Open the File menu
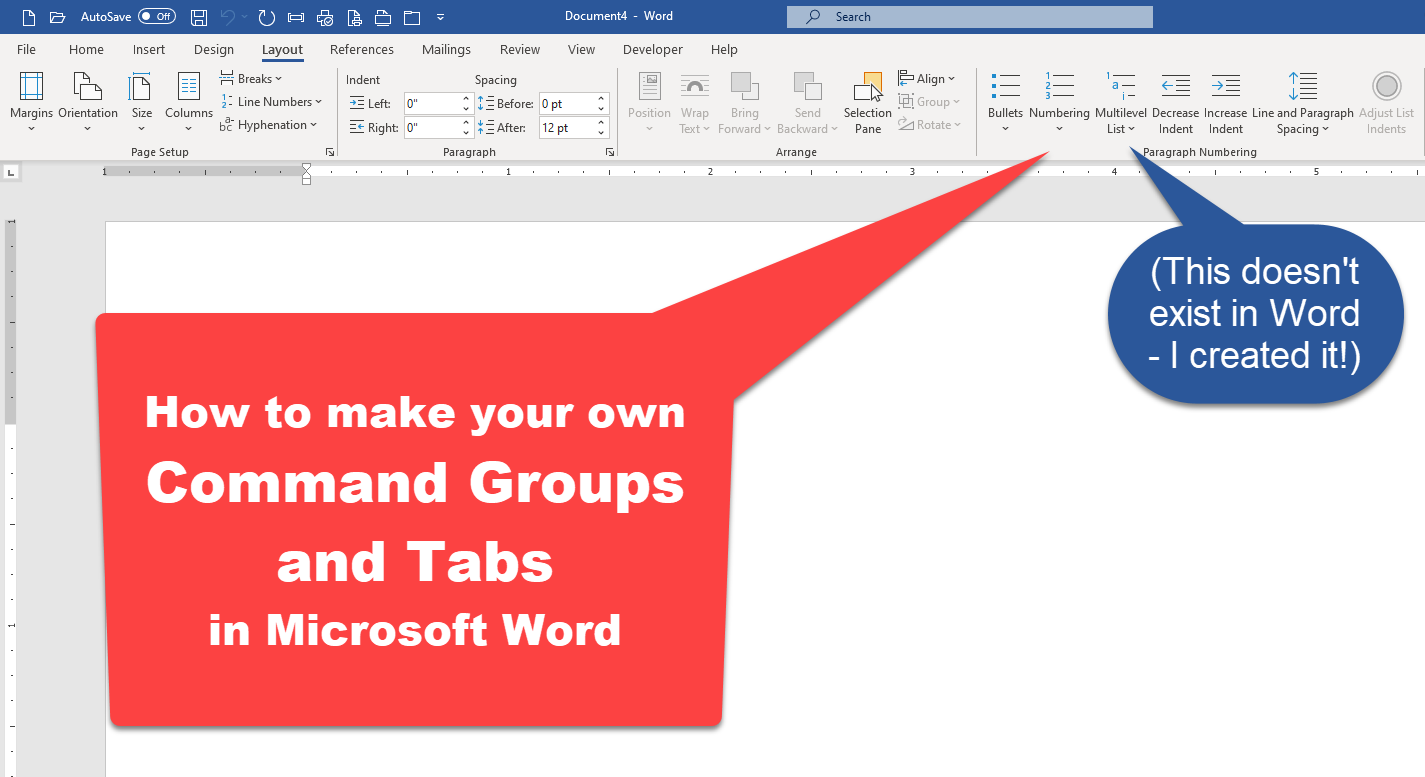 pyautogui.click(x=26, y=49)
